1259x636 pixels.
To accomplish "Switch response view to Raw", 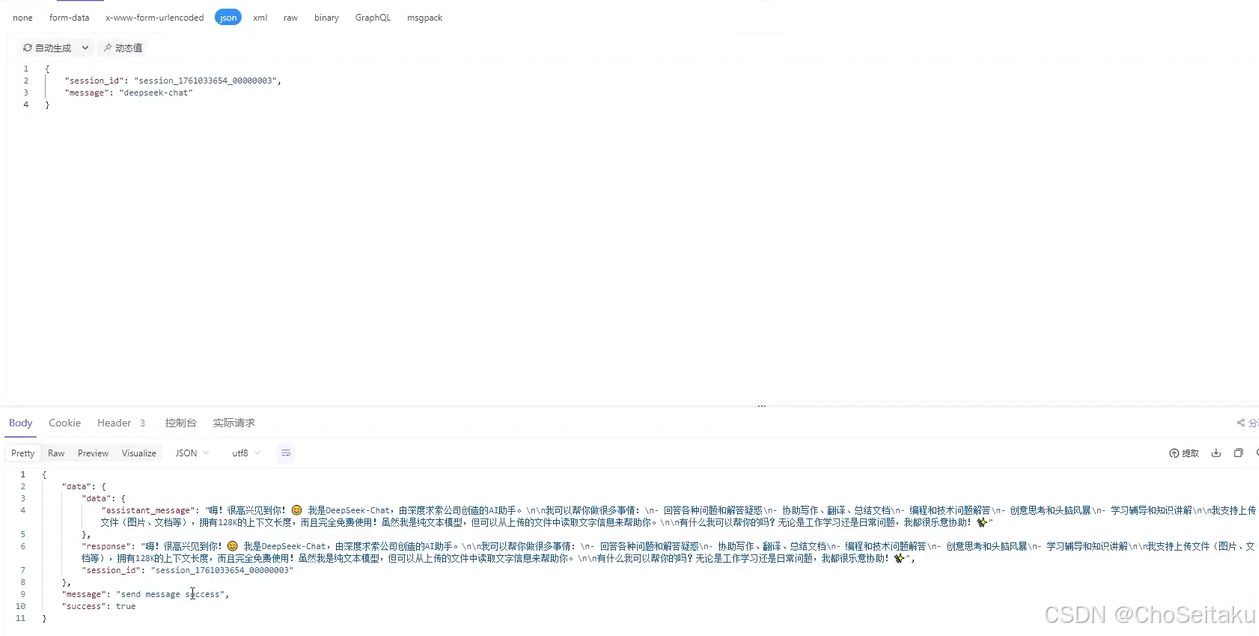I will click(x=56, y=453).
